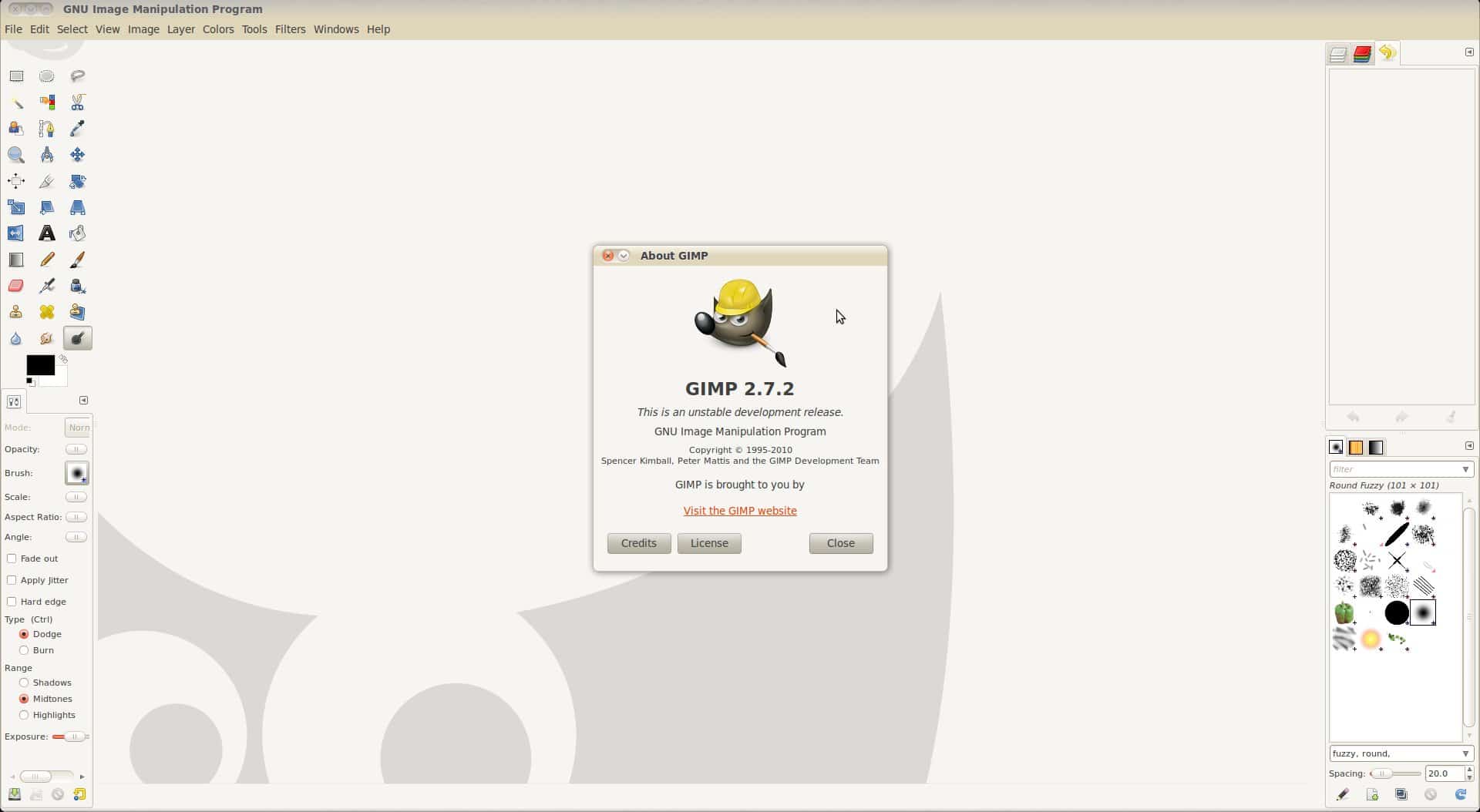This screenshot has height=812, width=1480.
Task: Select the Rectangle Select tool
Action: click(x=16, y=76)
